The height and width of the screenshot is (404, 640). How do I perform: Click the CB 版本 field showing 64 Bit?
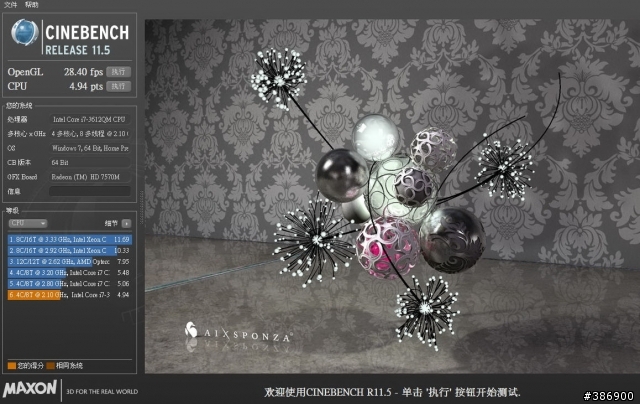(90, 162)
